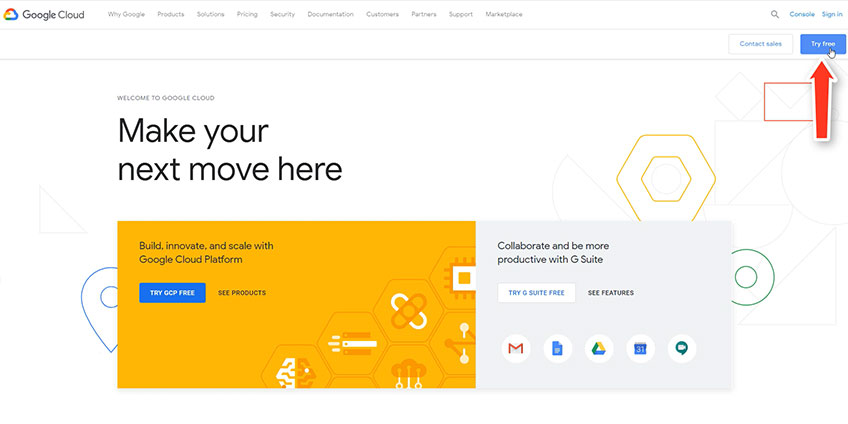Screen dimensions: 848x424
Task: Click the Build, innovate, and scale text
Action: [206, 253]
